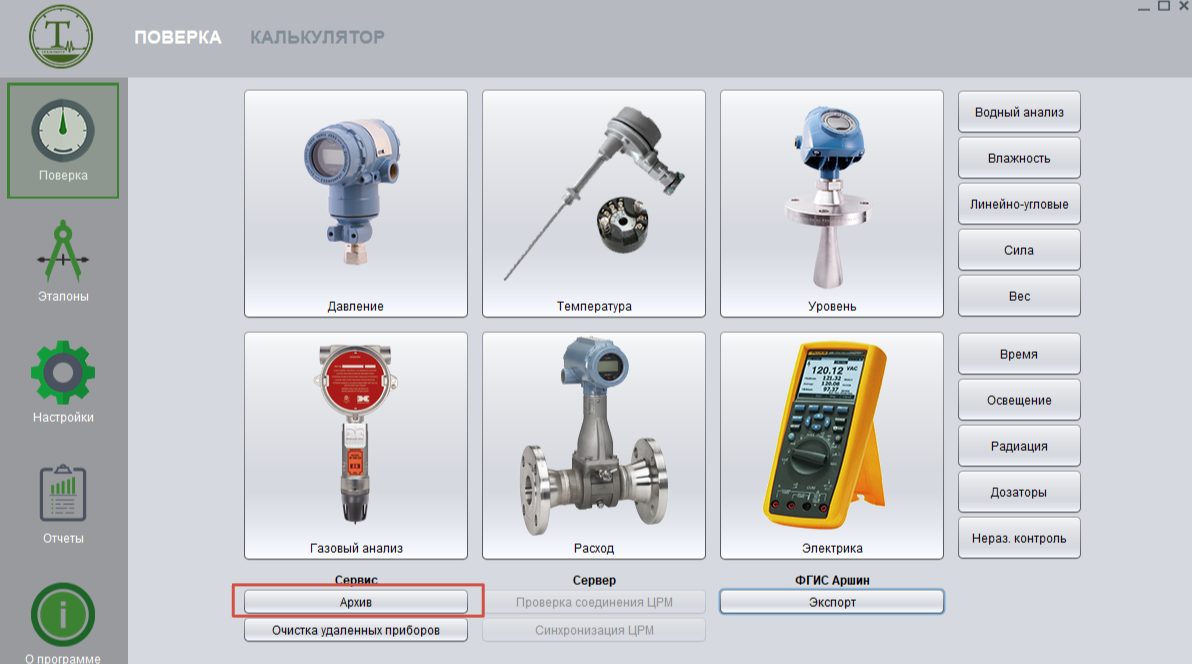Click the application logo at top left
Image resolution: width=1192 pixels, height=664 pixels.
[x=60, y=36]
